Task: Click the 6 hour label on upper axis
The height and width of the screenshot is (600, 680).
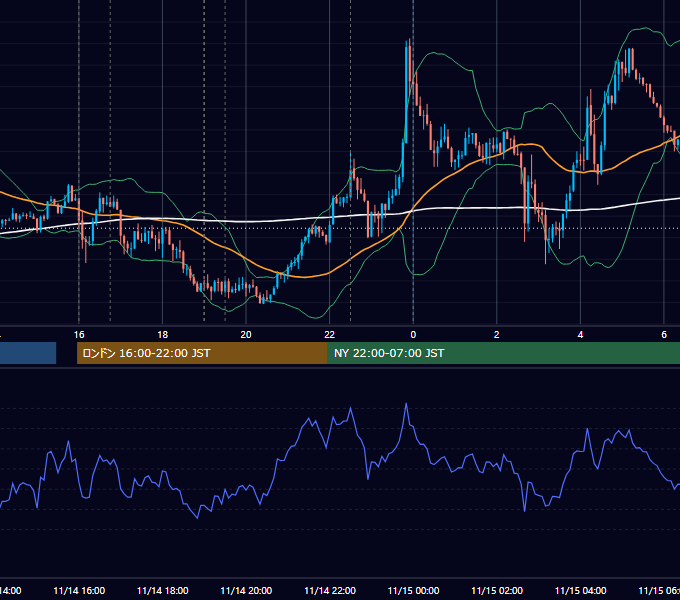Action: (664, 334)
